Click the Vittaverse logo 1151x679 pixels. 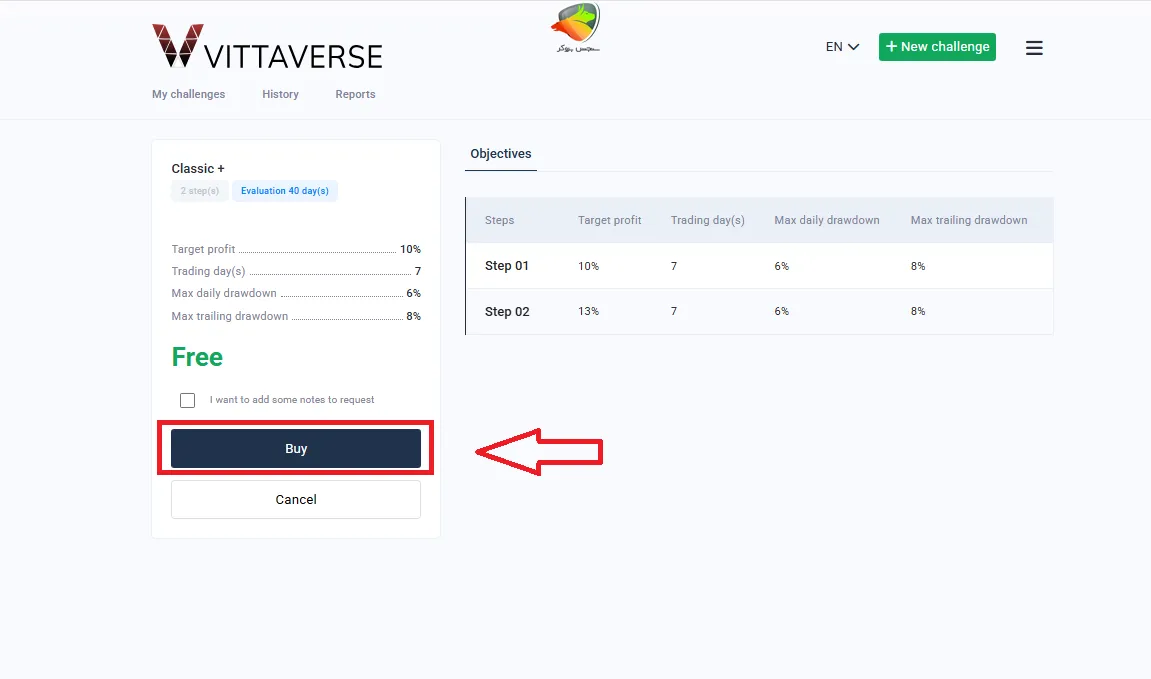pos(266,47)
